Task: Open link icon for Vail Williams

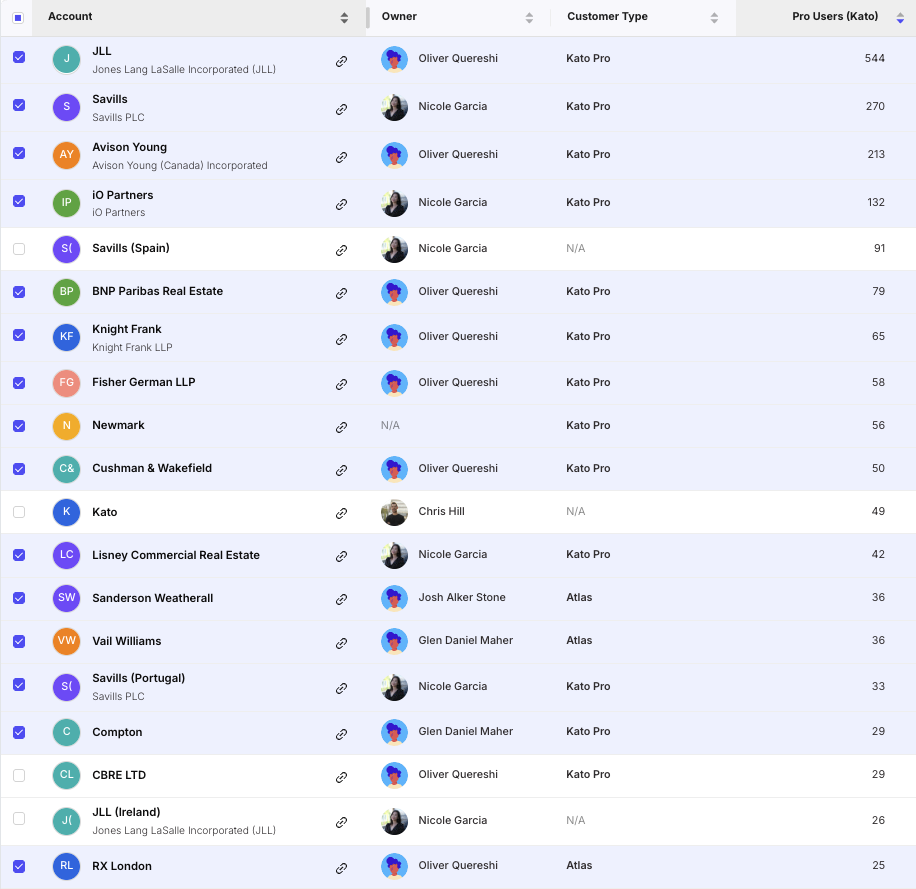Action: coord(342,644)
